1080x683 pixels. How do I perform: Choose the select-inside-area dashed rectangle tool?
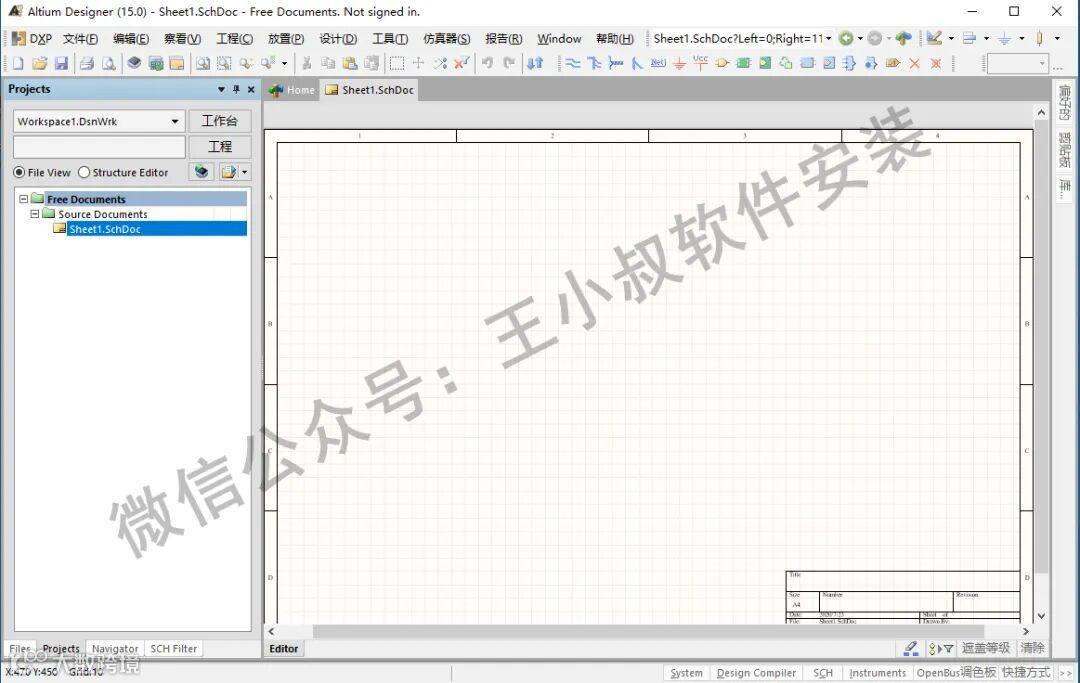coord(397,63)
